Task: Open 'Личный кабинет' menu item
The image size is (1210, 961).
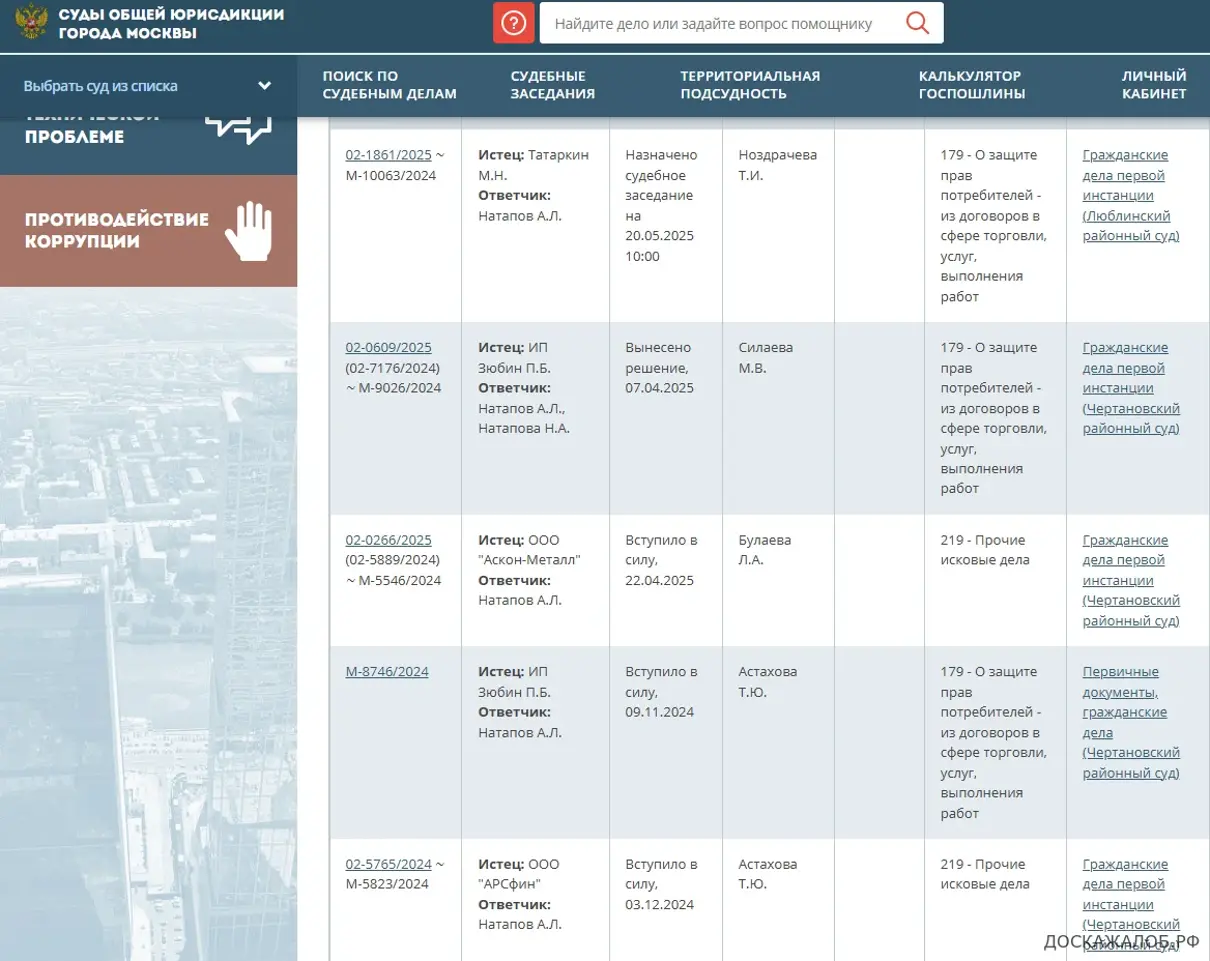Action: click(1153, 85)
